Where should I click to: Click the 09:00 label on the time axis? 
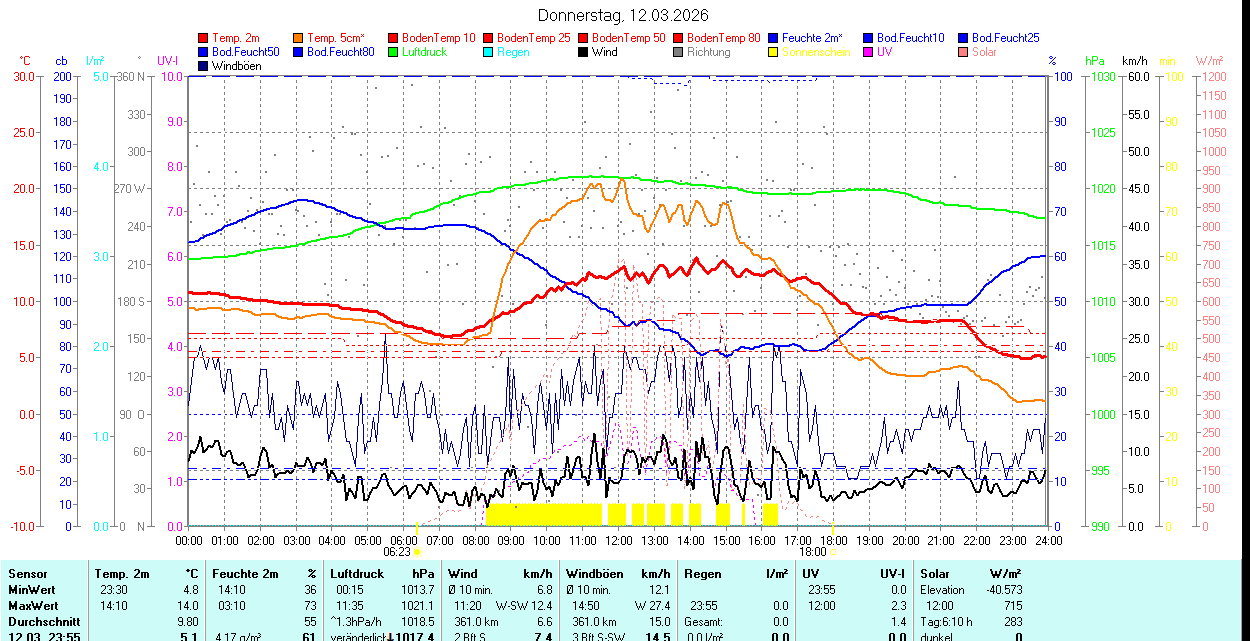pyautogui.click(x=511, y=540)
